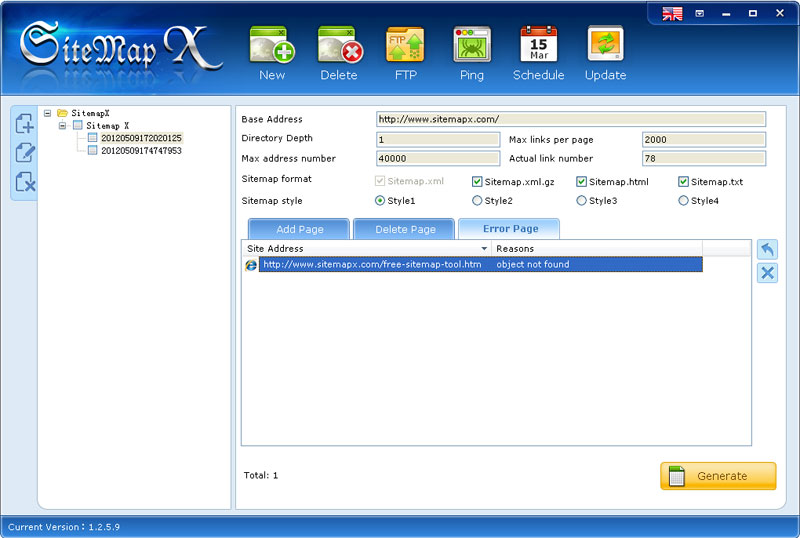The width and height of the screenshot is (800, 538).
Task: Click the 'Total: 1' text
Action: tap(261, 475)
